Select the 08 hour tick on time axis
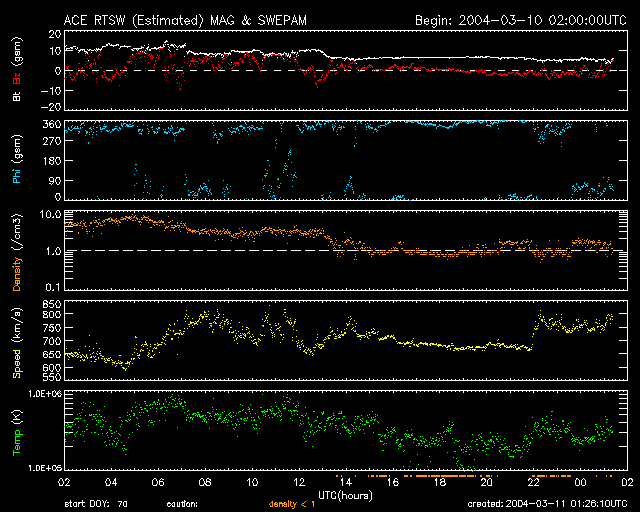The width and height of the screenshot is (640, 512). pyautogui.click(x=208, y=483)
